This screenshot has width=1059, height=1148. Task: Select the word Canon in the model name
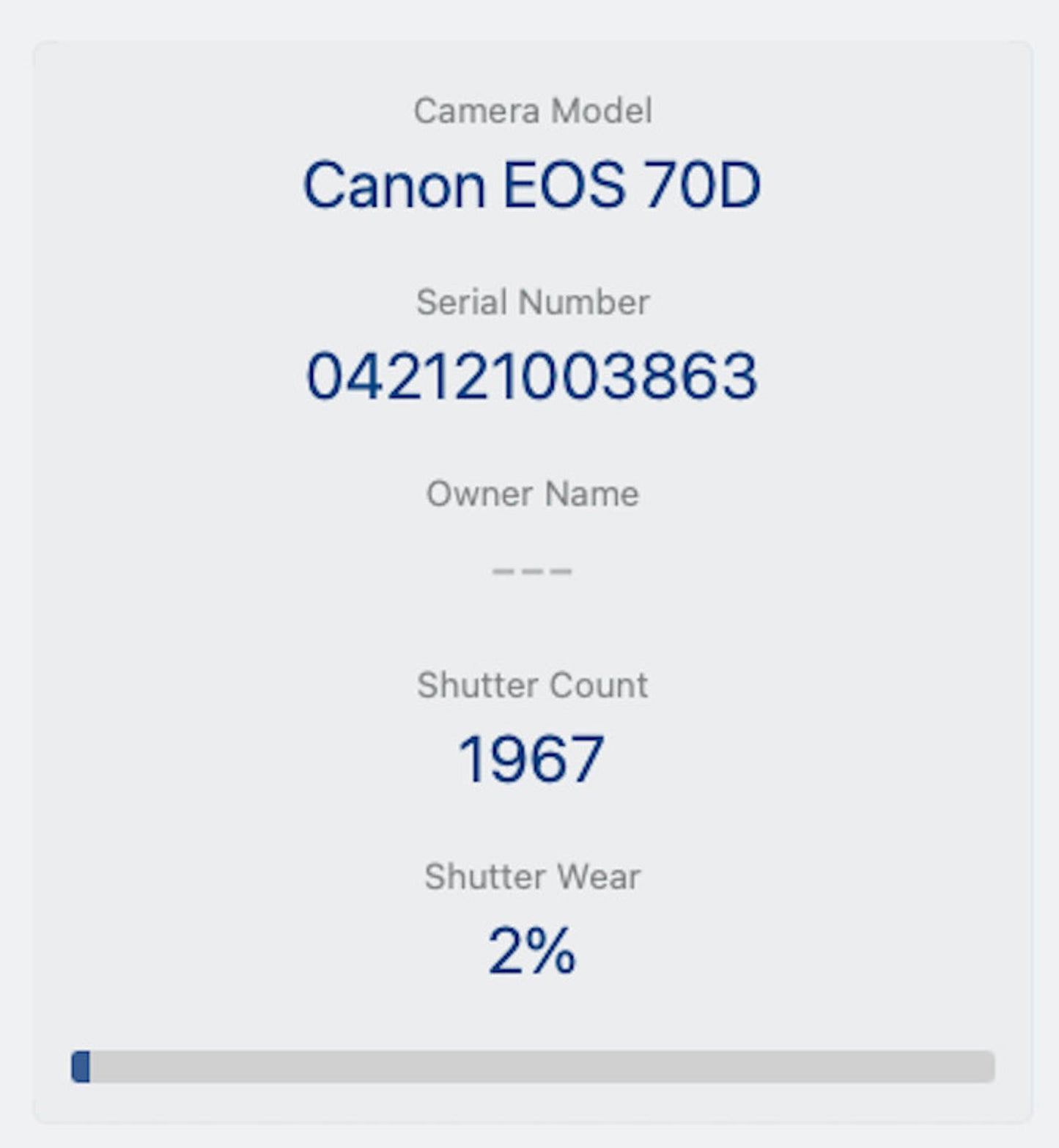[394, 185]
